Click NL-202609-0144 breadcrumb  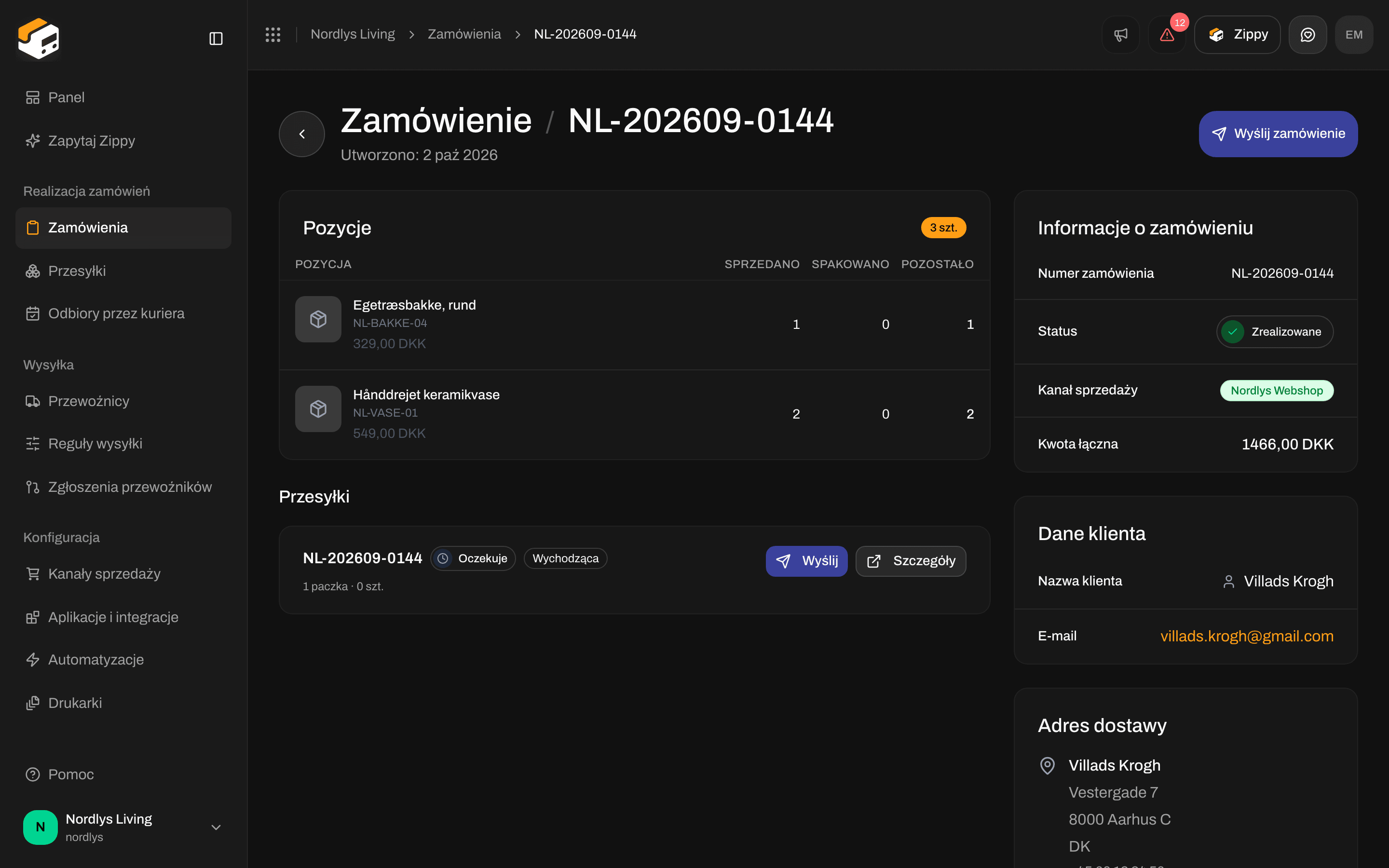tap(585, 34)
